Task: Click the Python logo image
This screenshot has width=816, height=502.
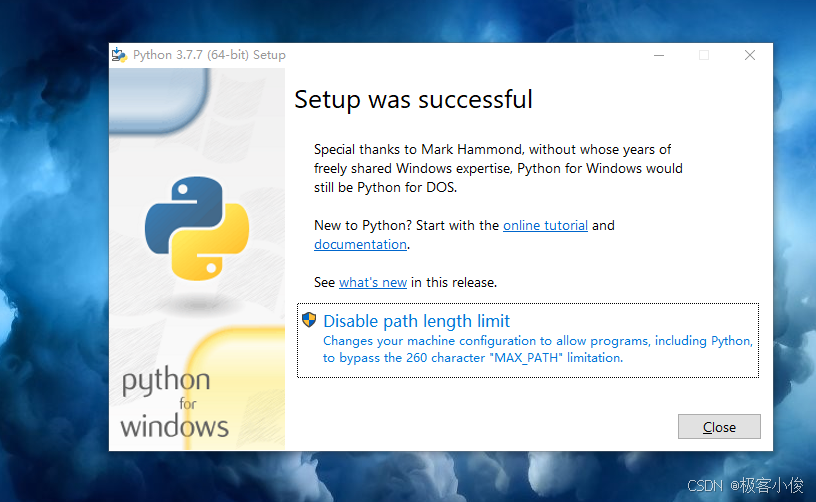Action: [197, 228]
